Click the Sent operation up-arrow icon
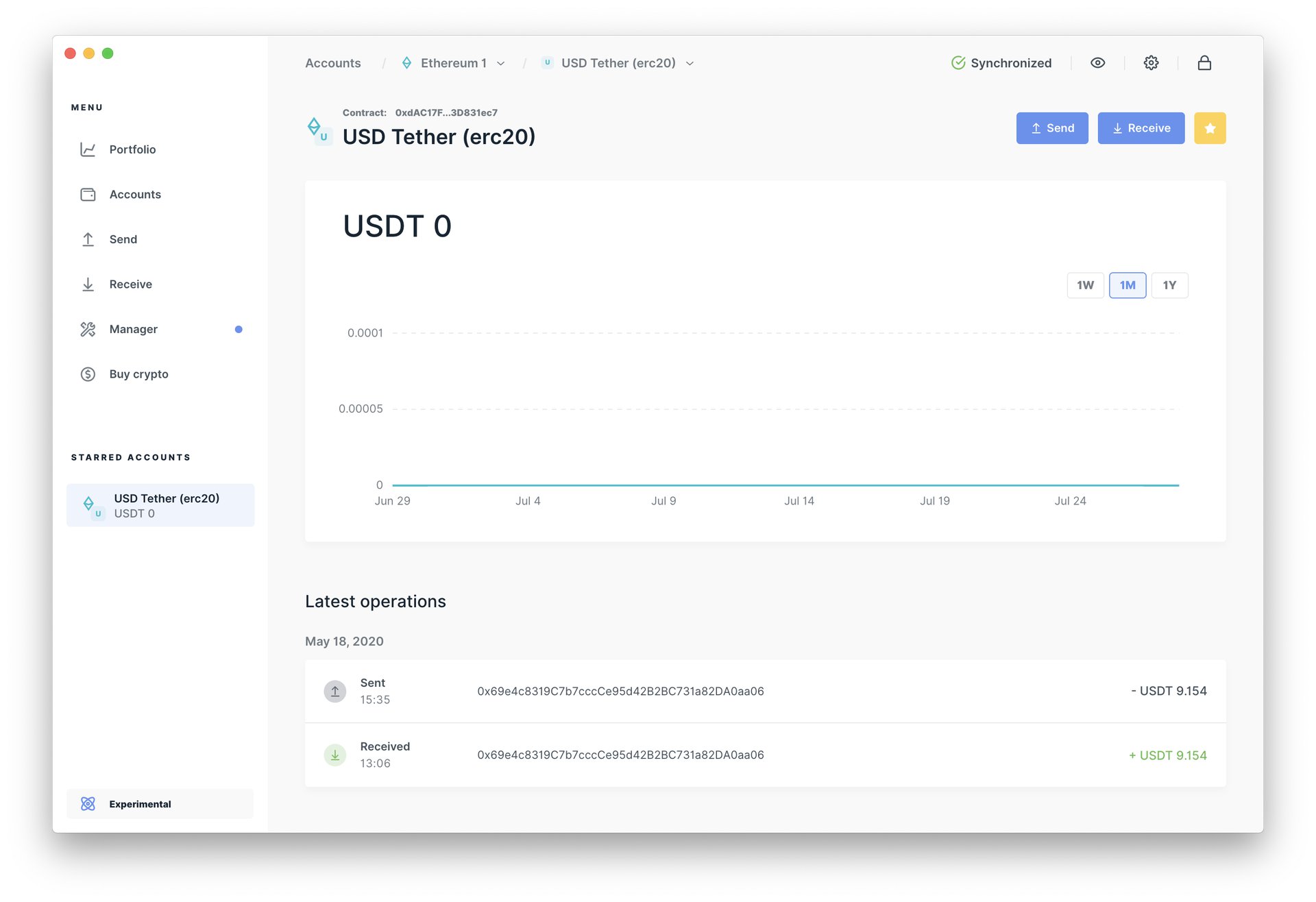 click(335, 691)
